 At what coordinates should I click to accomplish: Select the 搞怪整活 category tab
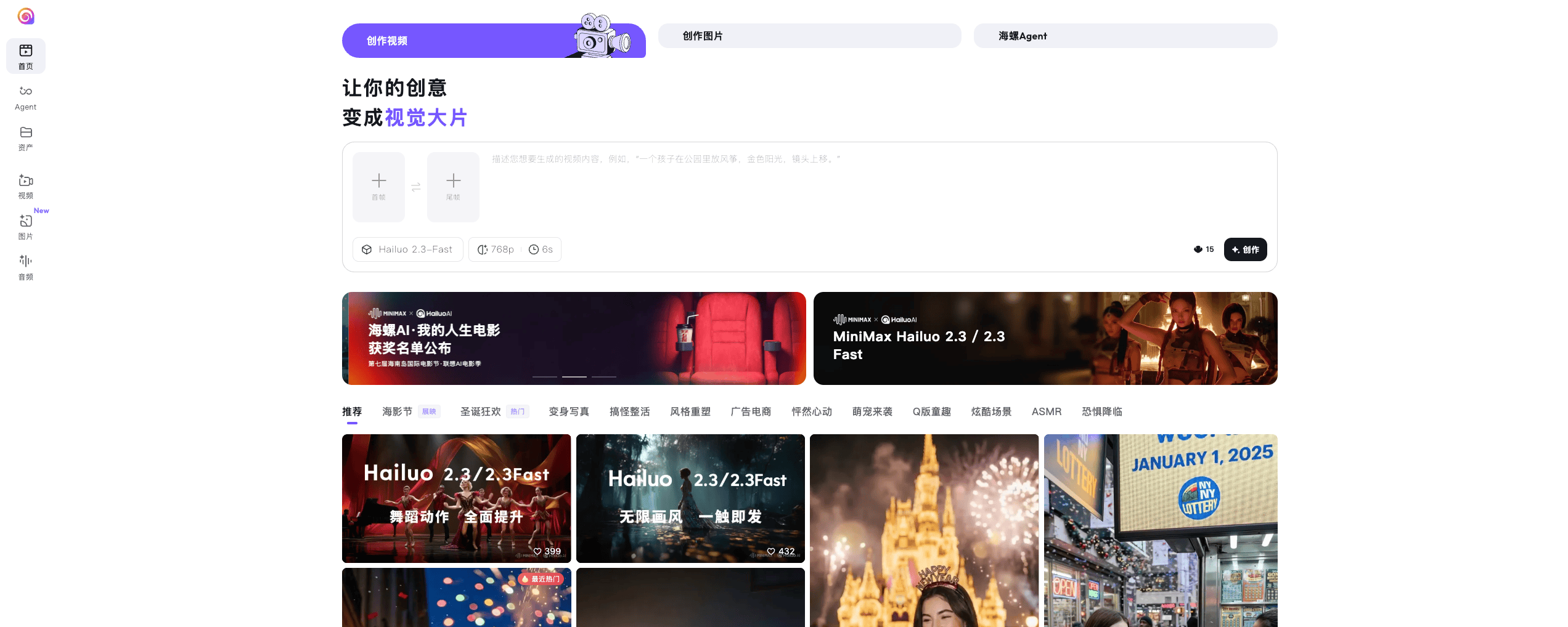click(630, 411)
